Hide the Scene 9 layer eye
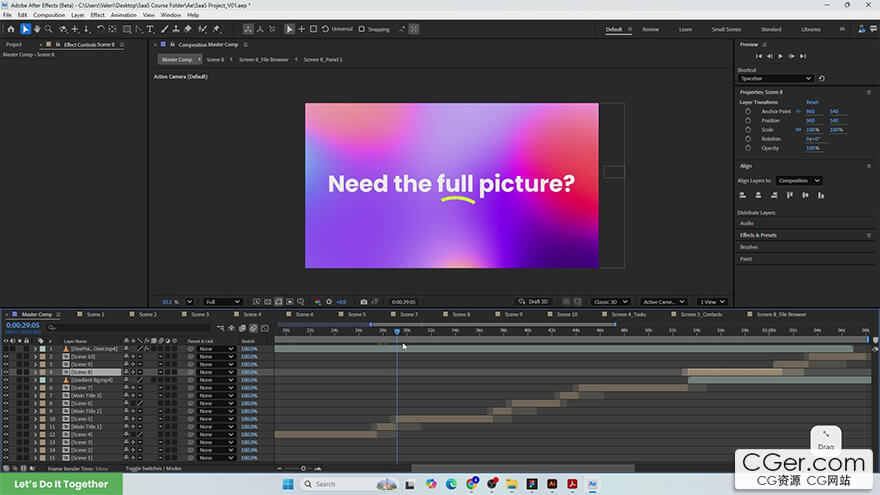Image resolution: width=880 pixels, height=495 pixels. click(6, 364)
